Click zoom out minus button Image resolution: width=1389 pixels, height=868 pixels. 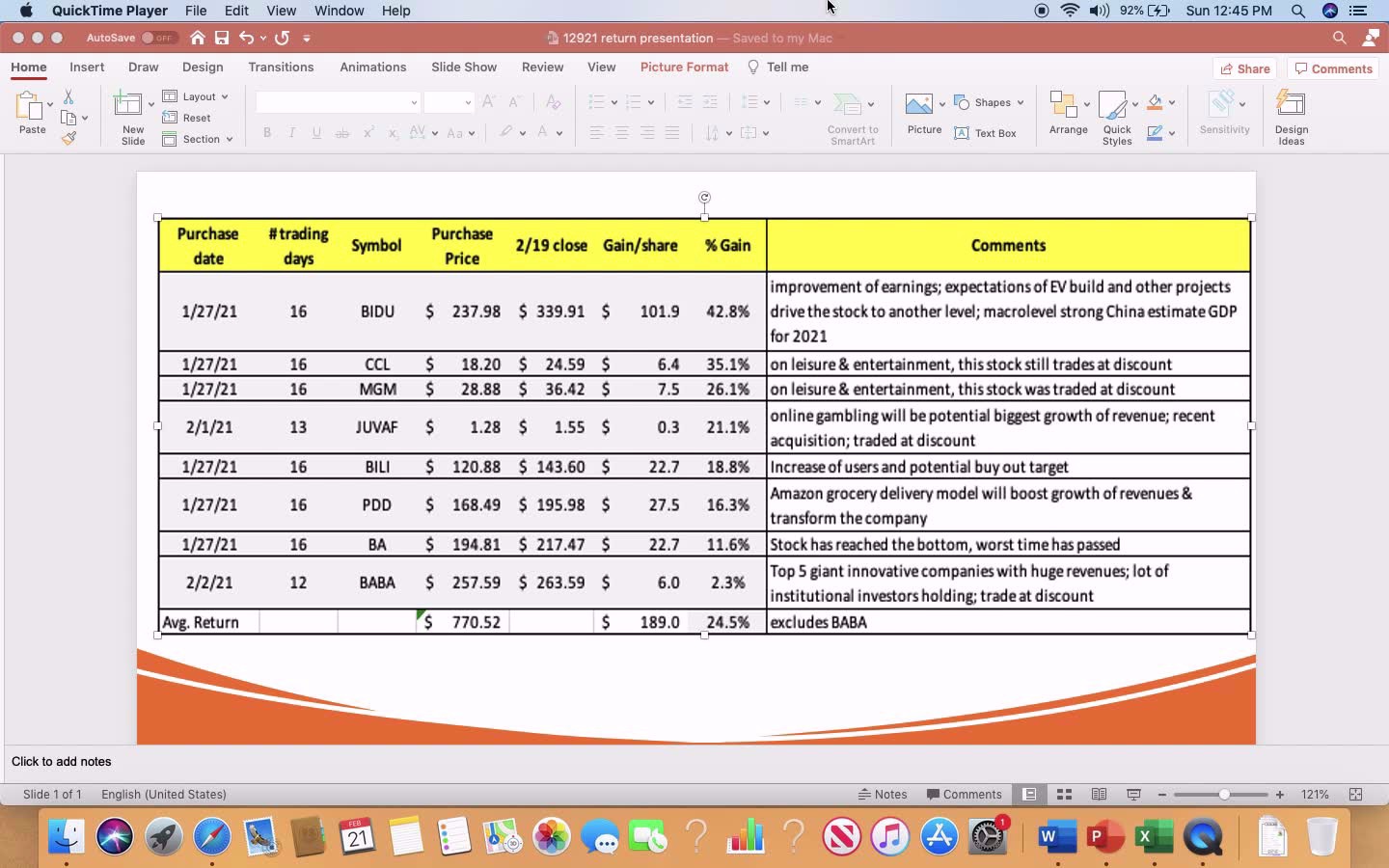1162,795
